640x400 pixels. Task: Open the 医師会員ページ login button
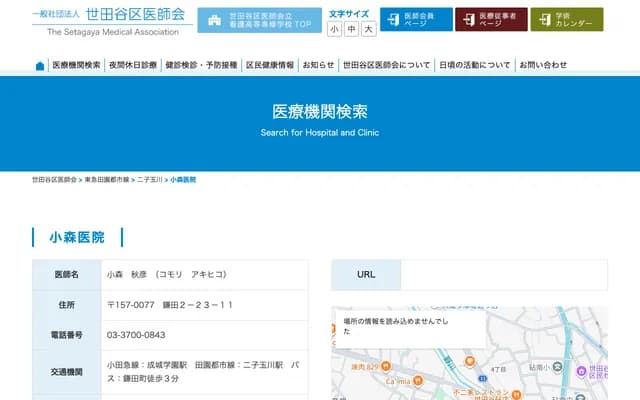click(415, 20)
